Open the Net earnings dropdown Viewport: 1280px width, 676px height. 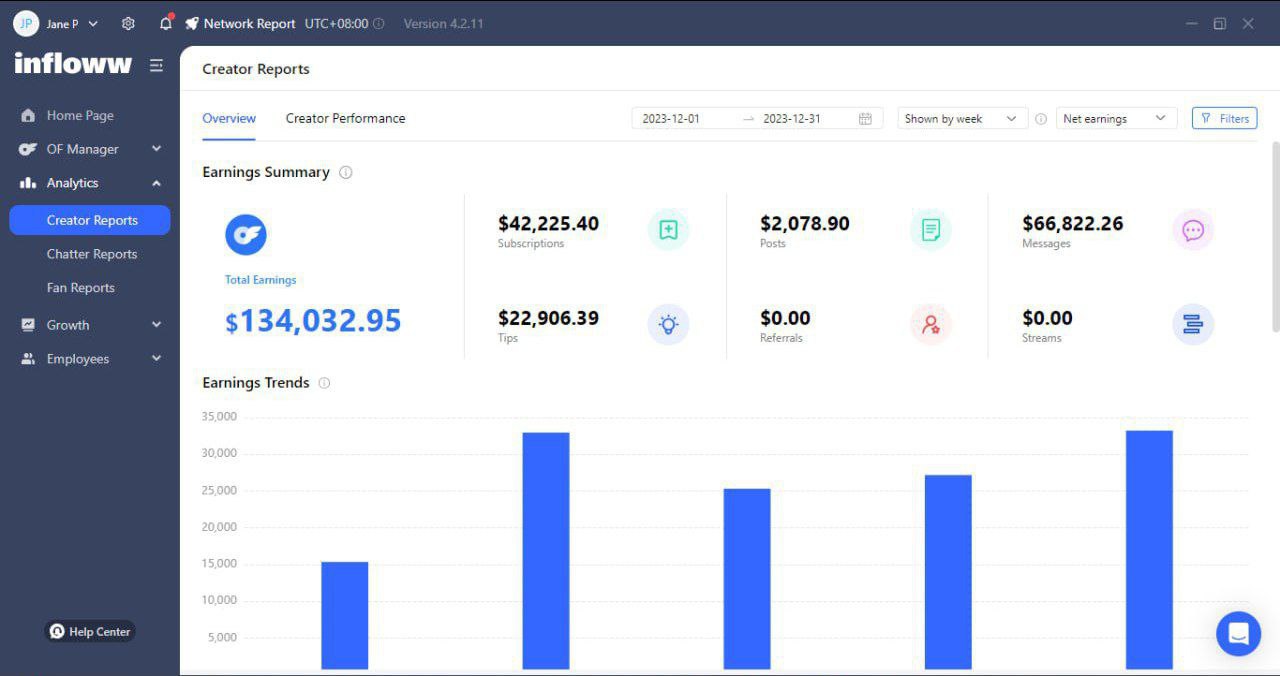1115,118
